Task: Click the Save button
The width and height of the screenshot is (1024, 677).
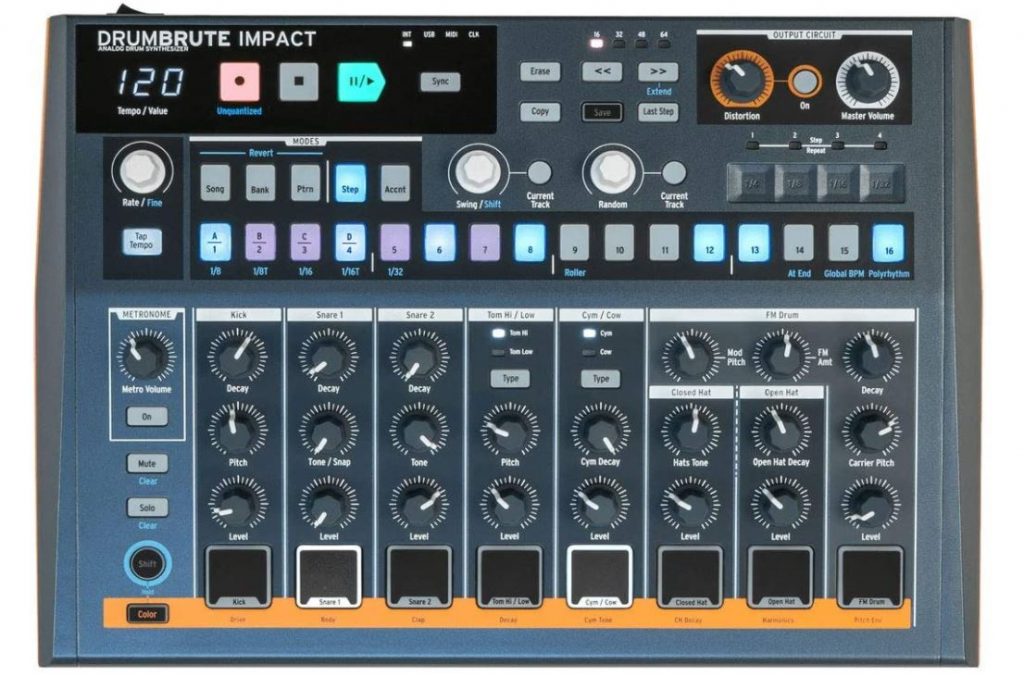Action: click(602, 112)
